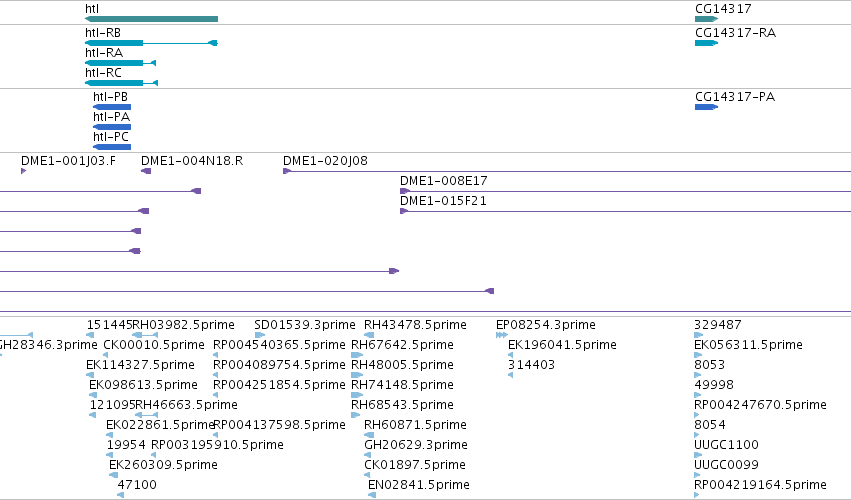Select the 8053 feature arrow

coord(698,375)
